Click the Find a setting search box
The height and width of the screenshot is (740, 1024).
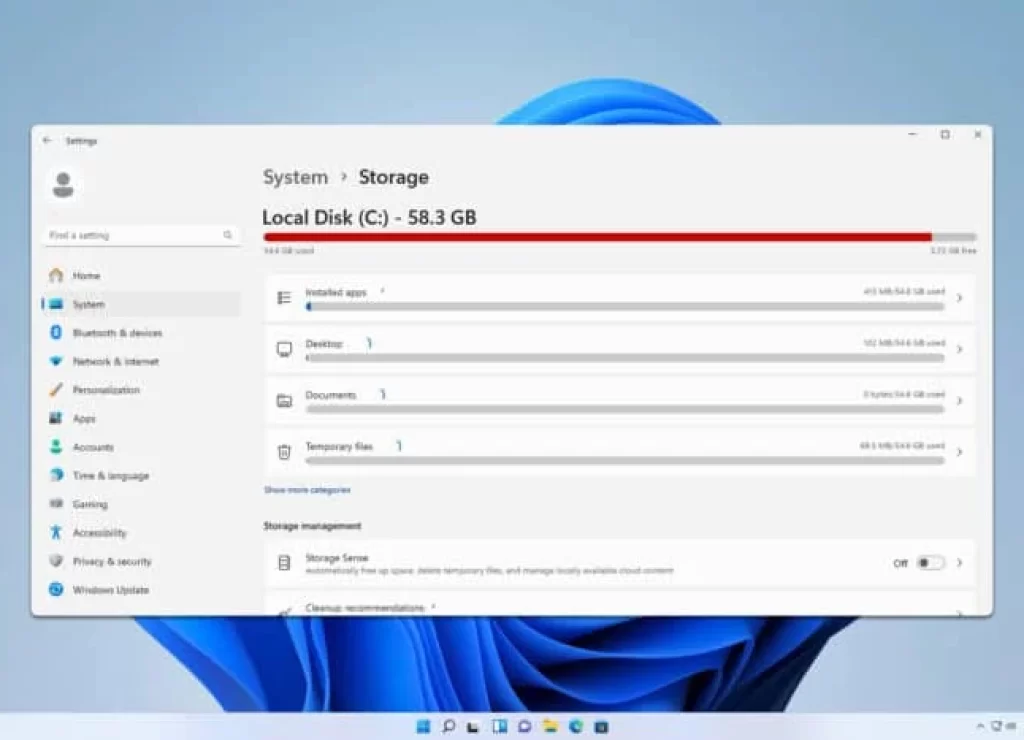[x=141, y=234]
